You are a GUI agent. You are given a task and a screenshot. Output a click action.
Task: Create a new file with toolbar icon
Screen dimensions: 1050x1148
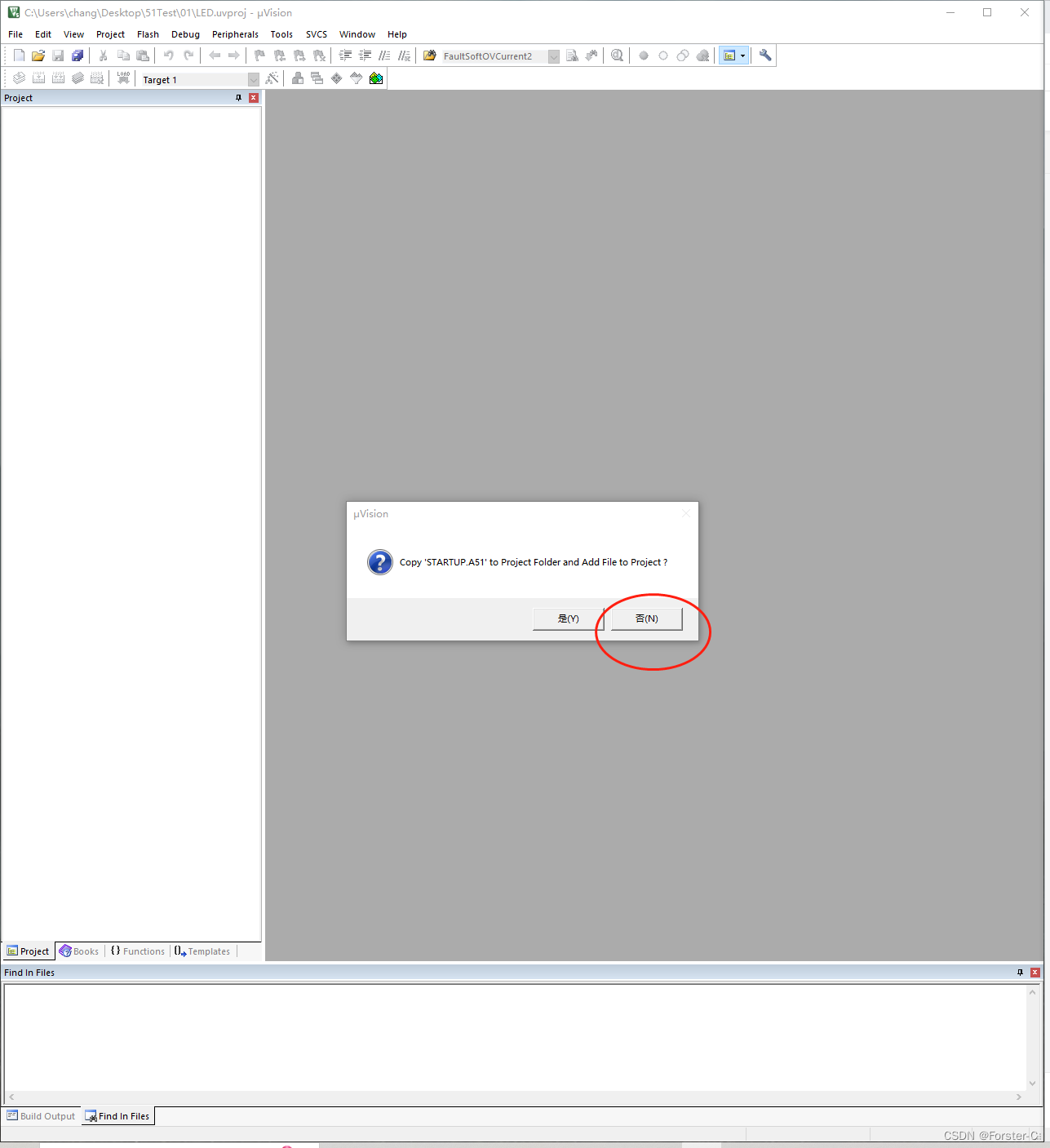point(19,55)
